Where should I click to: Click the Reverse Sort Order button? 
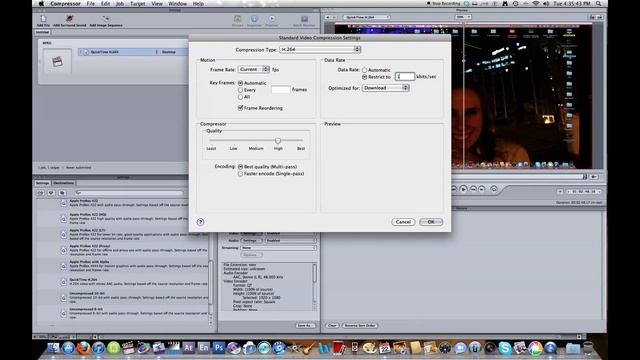[360, 325]
